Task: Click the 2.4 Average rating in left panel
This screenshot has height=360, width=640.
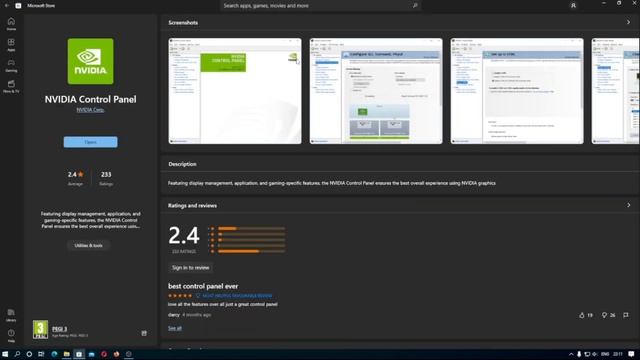Action: [x=75, y=178]
